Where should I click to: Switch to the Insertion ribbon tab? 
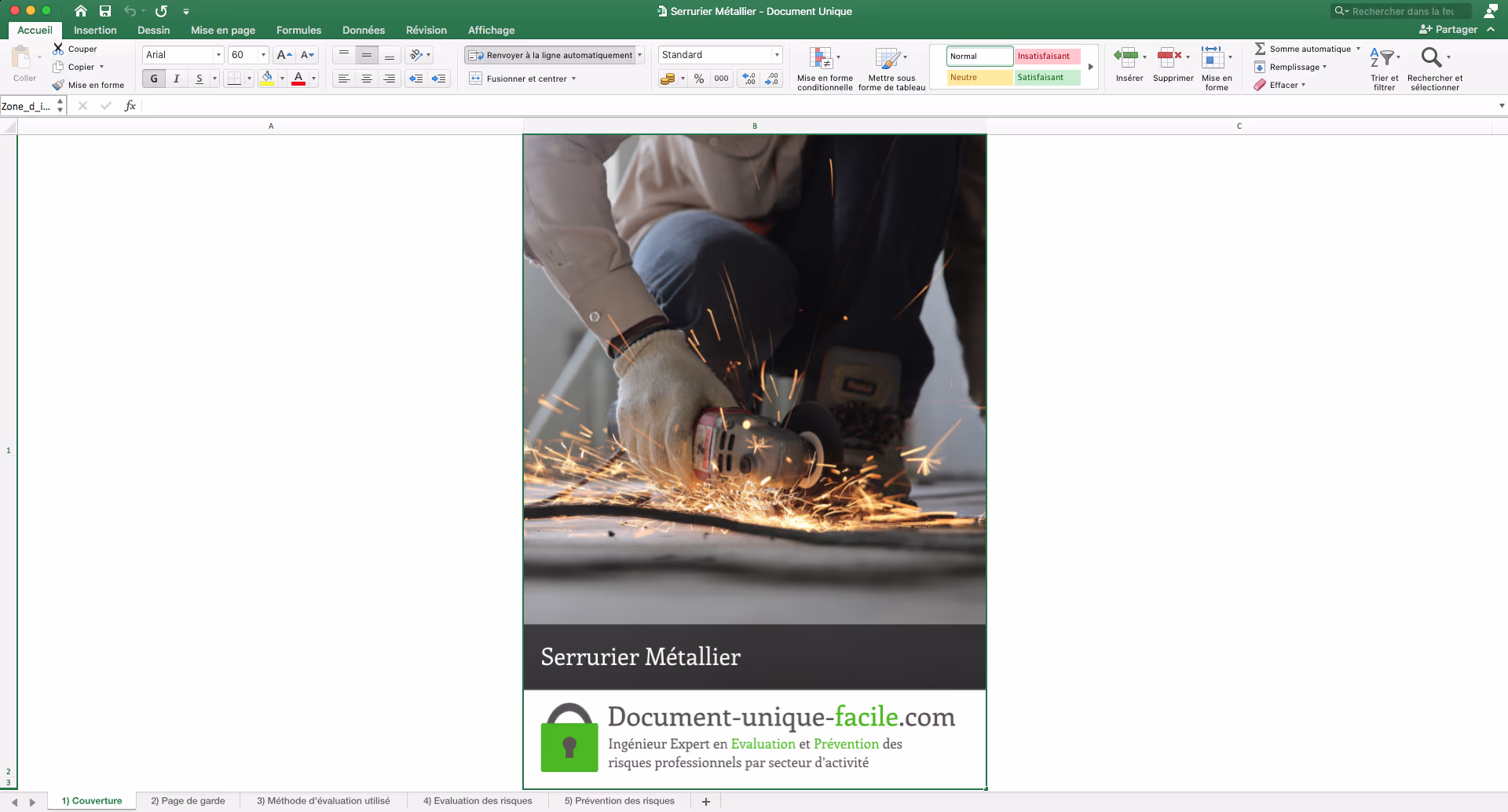pos(95,30)
